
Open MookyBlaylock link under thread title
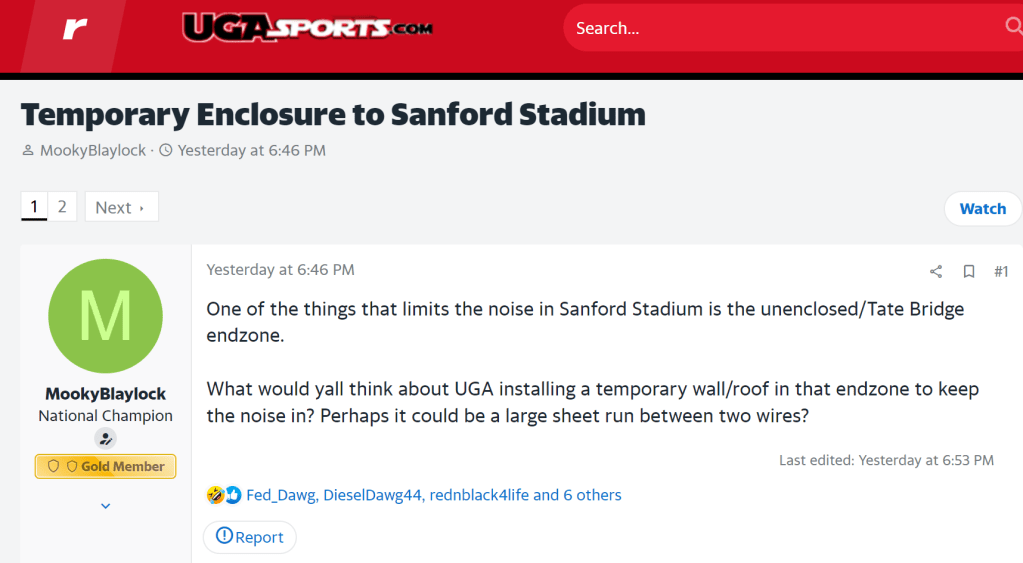pyautogui.click(x=93, y=151)
